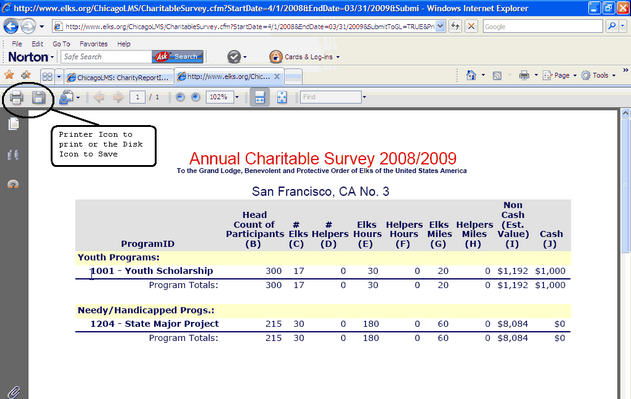Click the Home icon in command bar
Image resolution: width=631 pixels, height=399 pixels.
(471, 75)
